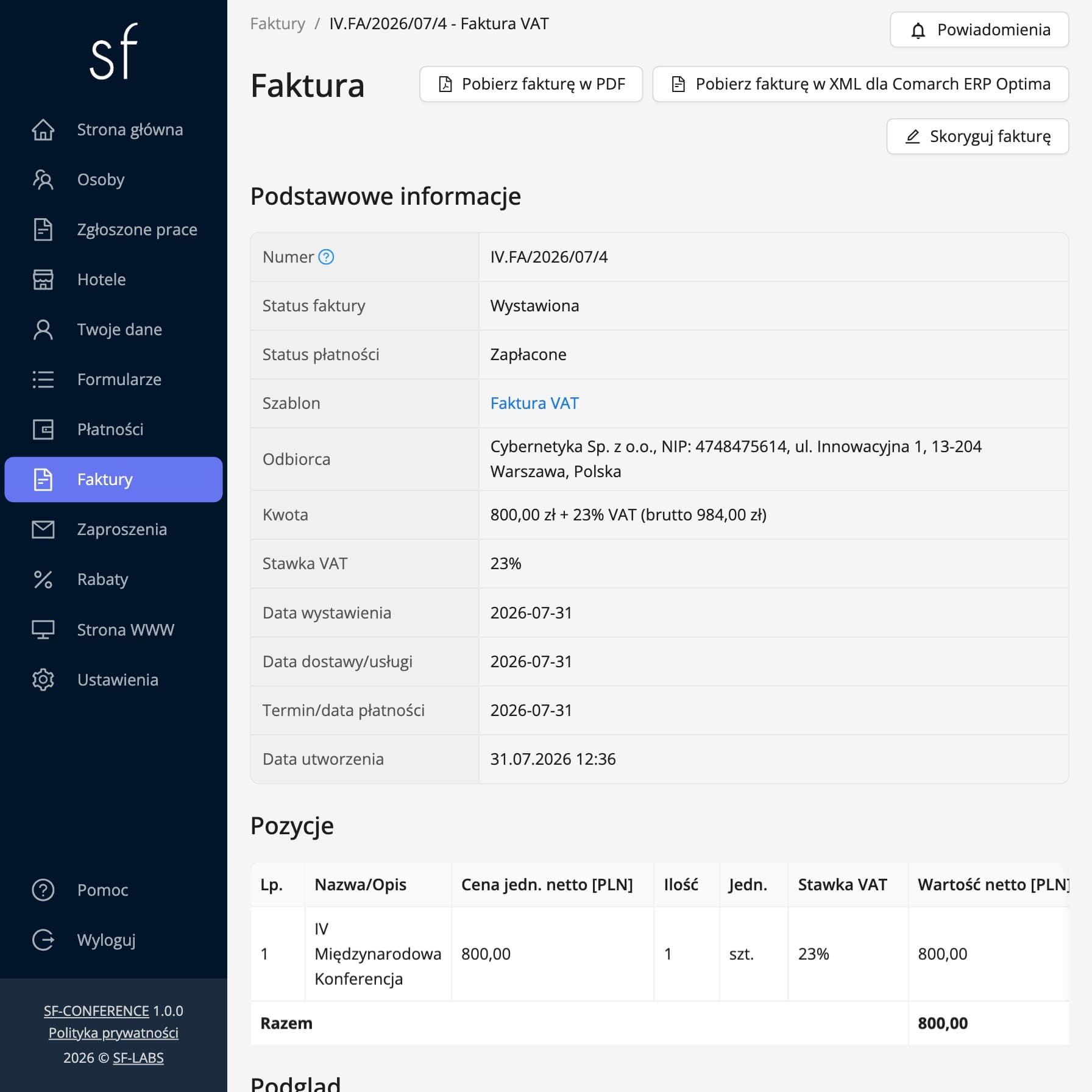Click the envelope icon beside Zaproszenia

point(43,530)
